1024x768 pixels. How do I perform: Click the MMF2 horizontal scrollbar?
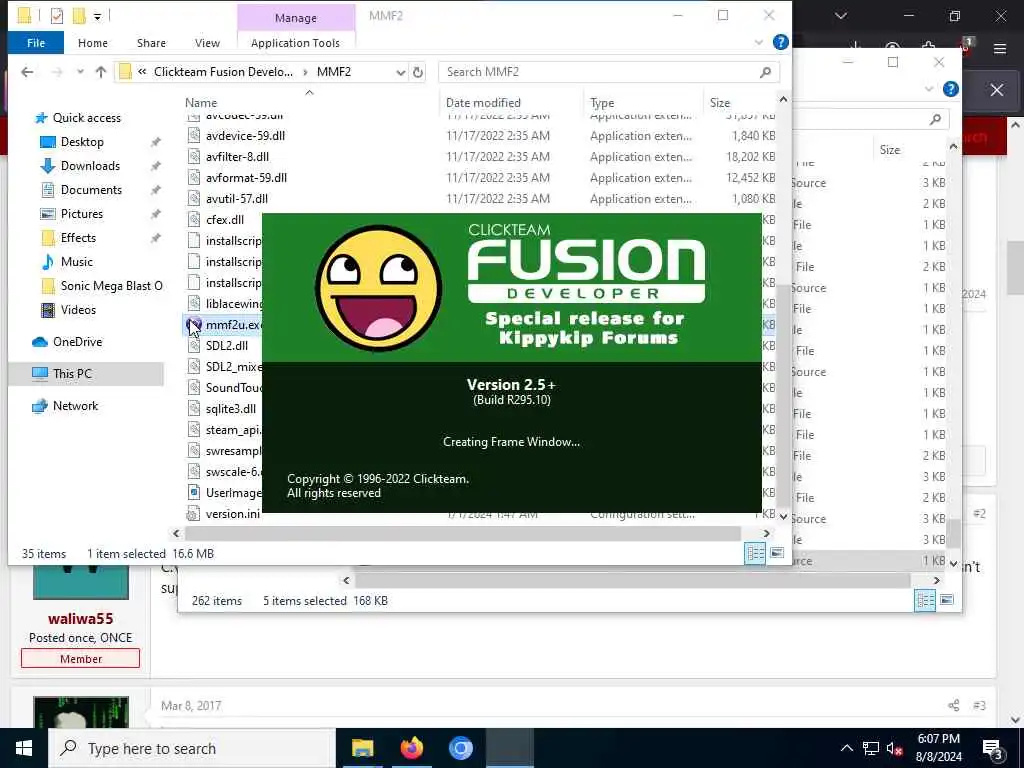point(462,534)
